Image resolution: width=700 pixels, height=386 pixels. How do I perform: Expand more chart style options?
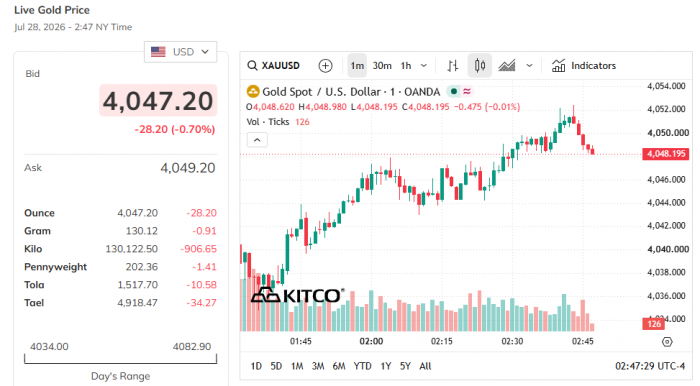point(529,66)
